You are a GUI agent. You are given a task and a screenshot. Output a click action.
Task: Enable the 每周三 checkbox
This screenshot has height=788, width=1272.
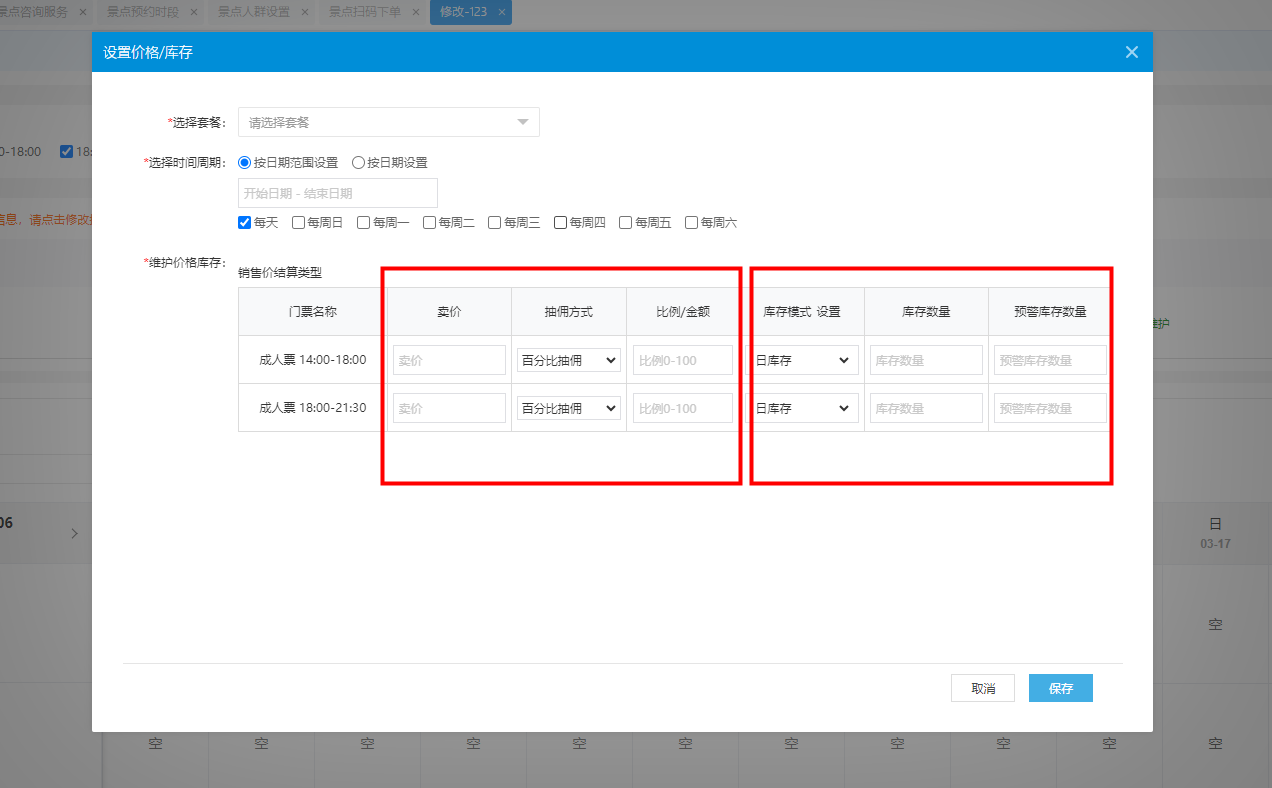point(495,223)
